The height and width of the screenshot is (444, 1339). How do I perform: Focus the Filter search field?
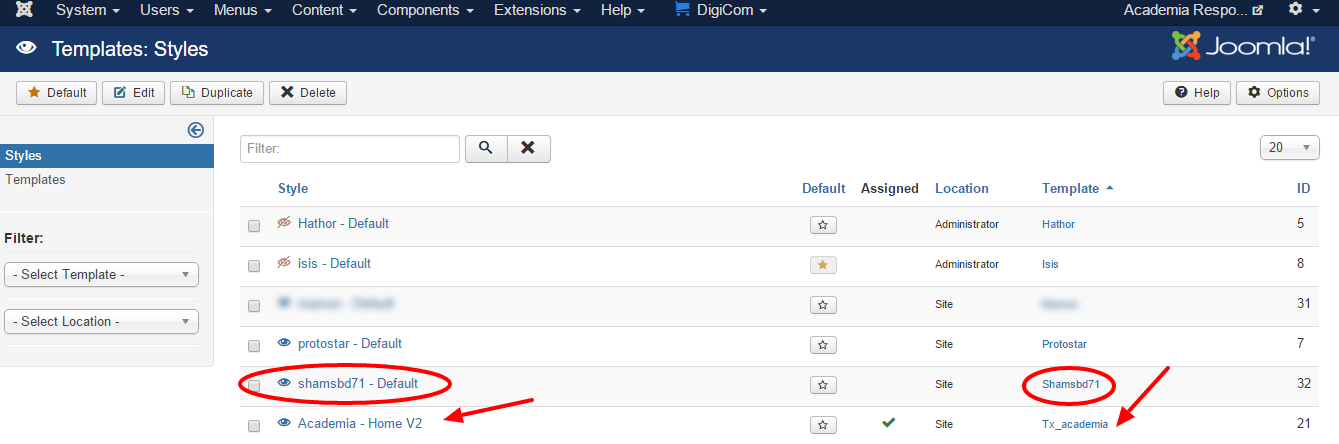point(350,148)
